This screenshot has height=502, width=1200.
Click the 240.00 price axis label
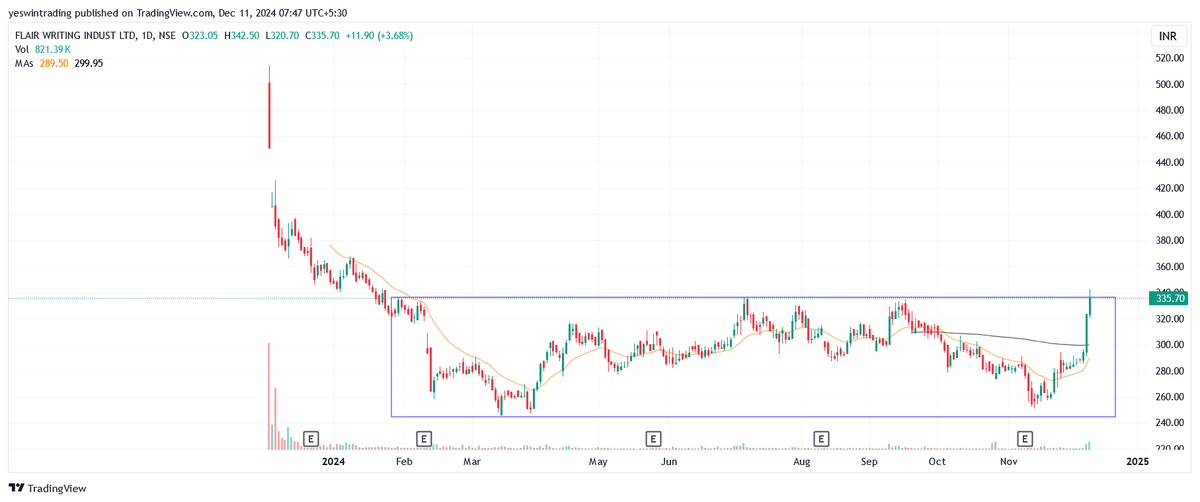[x=1170, y=423]
